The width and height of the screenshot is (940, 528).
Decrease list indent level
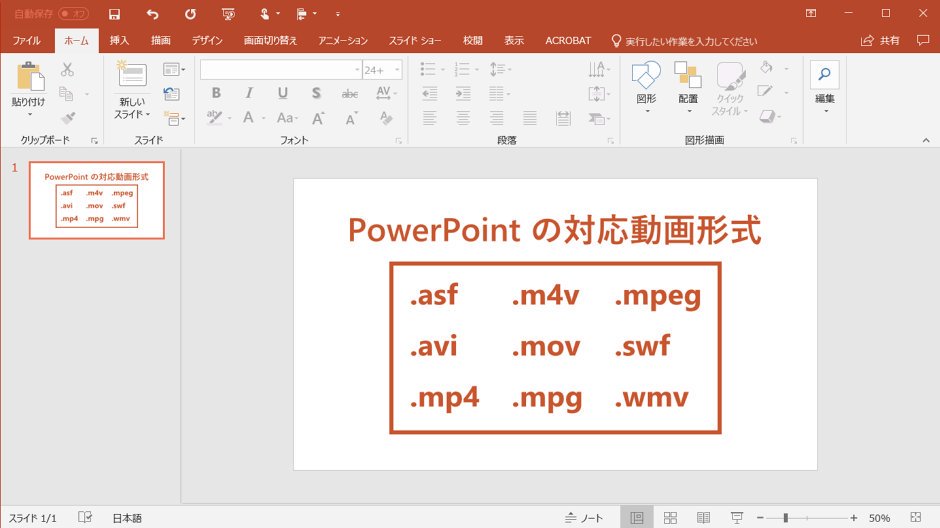(429, 93)
